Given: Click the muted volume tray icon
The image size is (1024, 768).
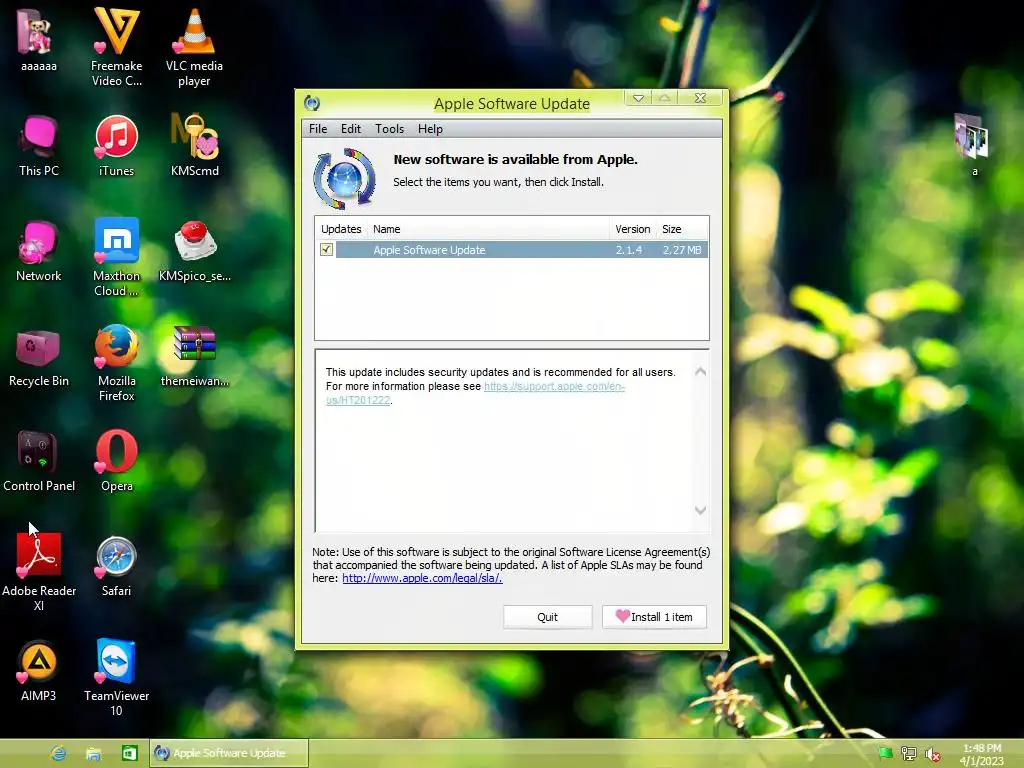Looking at the screenshot, I should point(933,754).
